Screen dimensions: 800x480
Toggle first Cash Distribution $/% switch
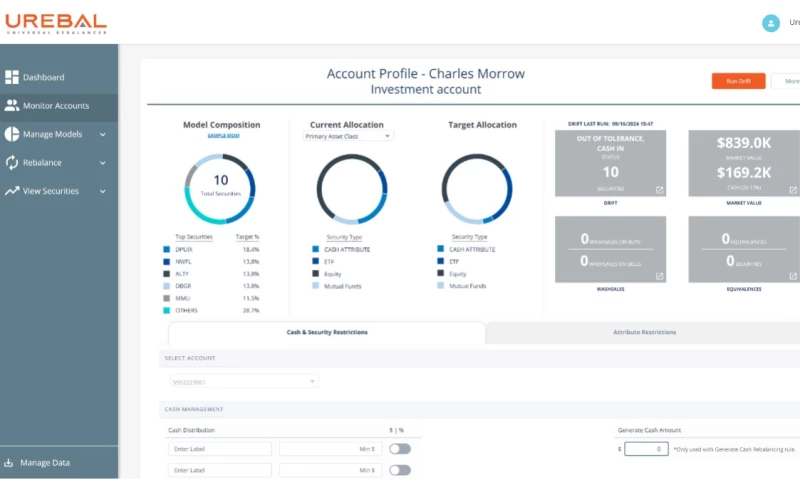(400, 449)
